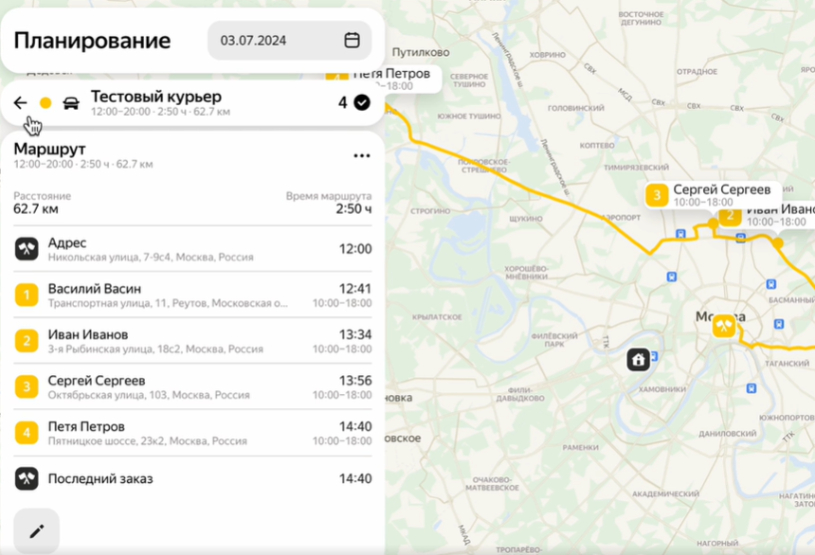Image resolution: width=815 pixels, height=555 pixels.
Task: Select Петя Петров in the route list
Action: 193,432
